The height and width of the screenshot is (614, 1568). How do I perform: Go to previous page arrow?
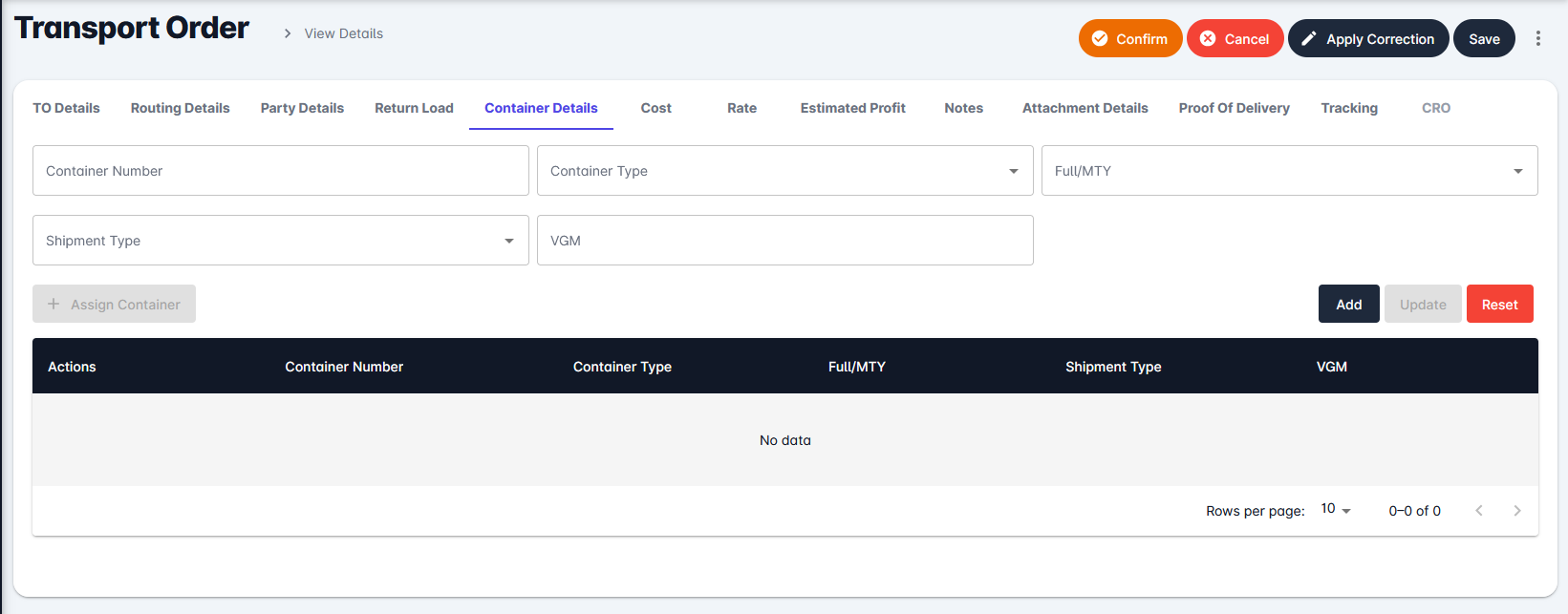[1478, 511]
